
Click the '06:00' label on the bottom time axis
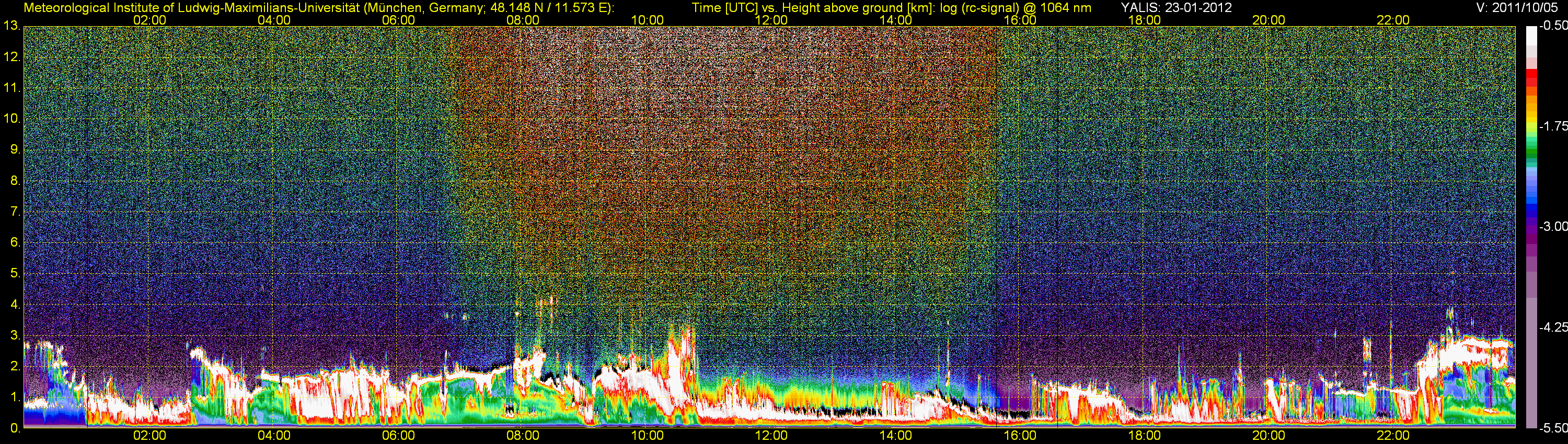(399, 436)
